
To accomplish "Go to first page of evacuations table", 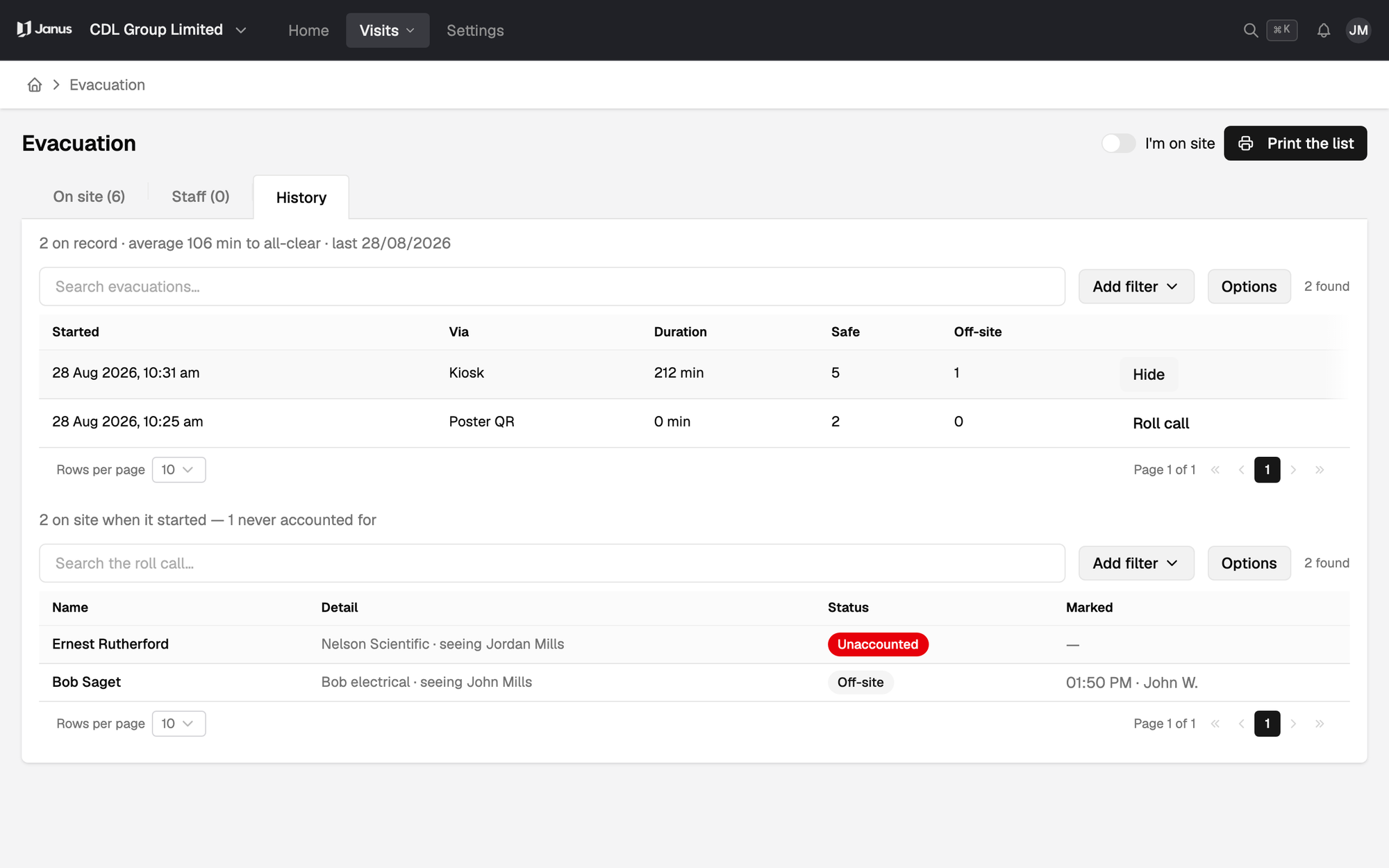I will pyautogui.click(x=1215, y=470).
